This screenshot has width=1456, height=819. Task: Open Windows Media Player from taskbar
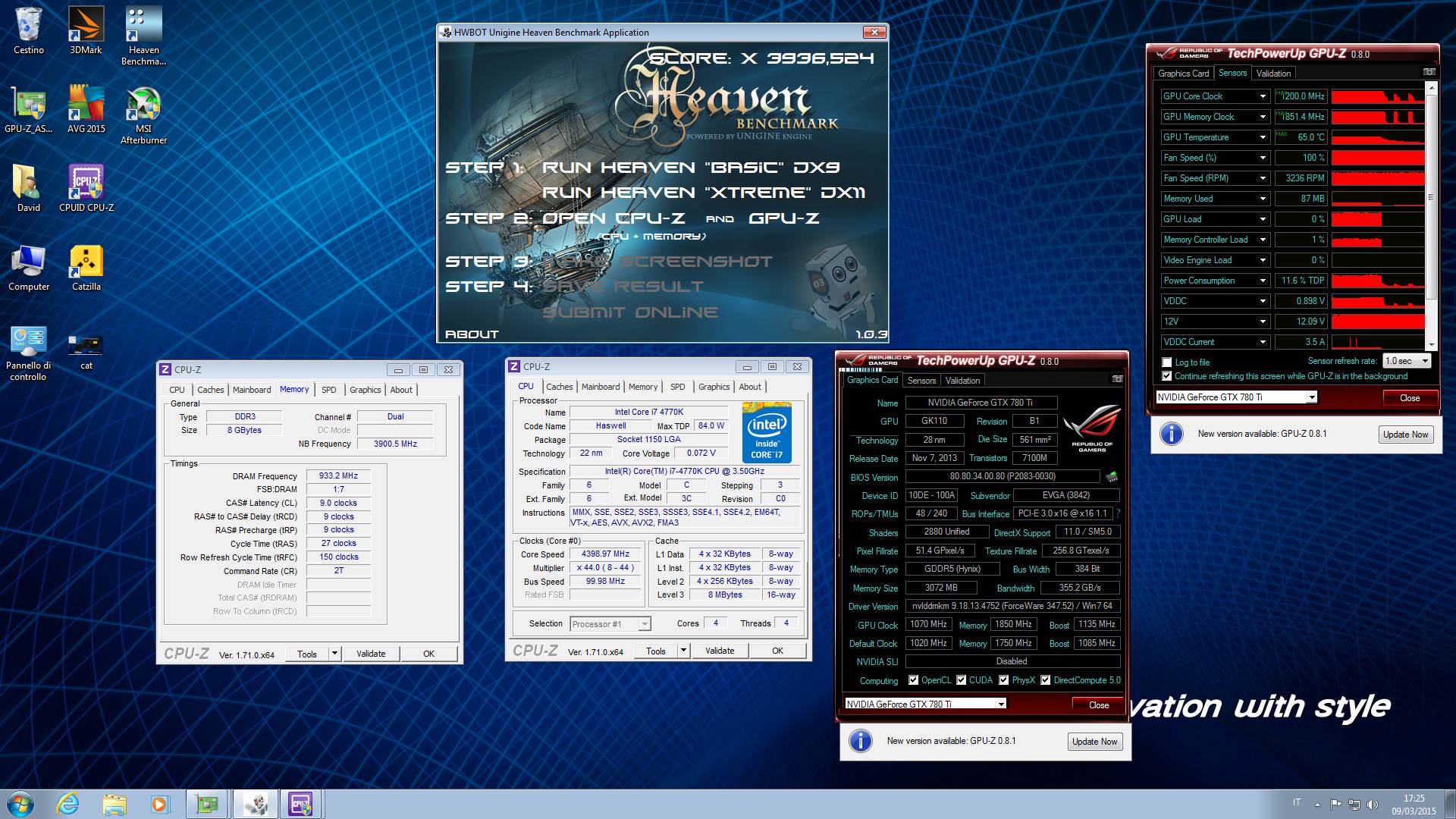(x=160, y=804)
